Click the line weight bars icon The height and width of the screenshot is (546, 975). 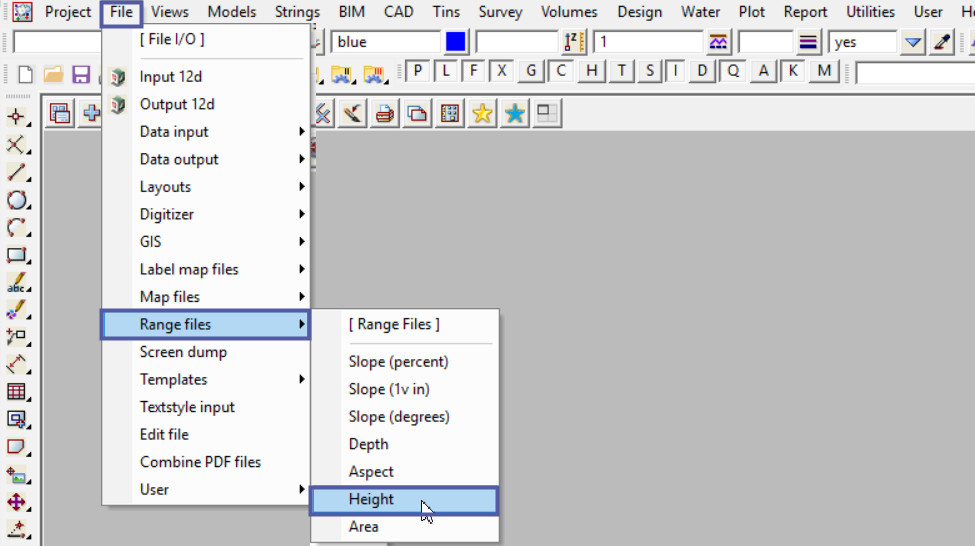pyautogui.click(x=808, y=42)
